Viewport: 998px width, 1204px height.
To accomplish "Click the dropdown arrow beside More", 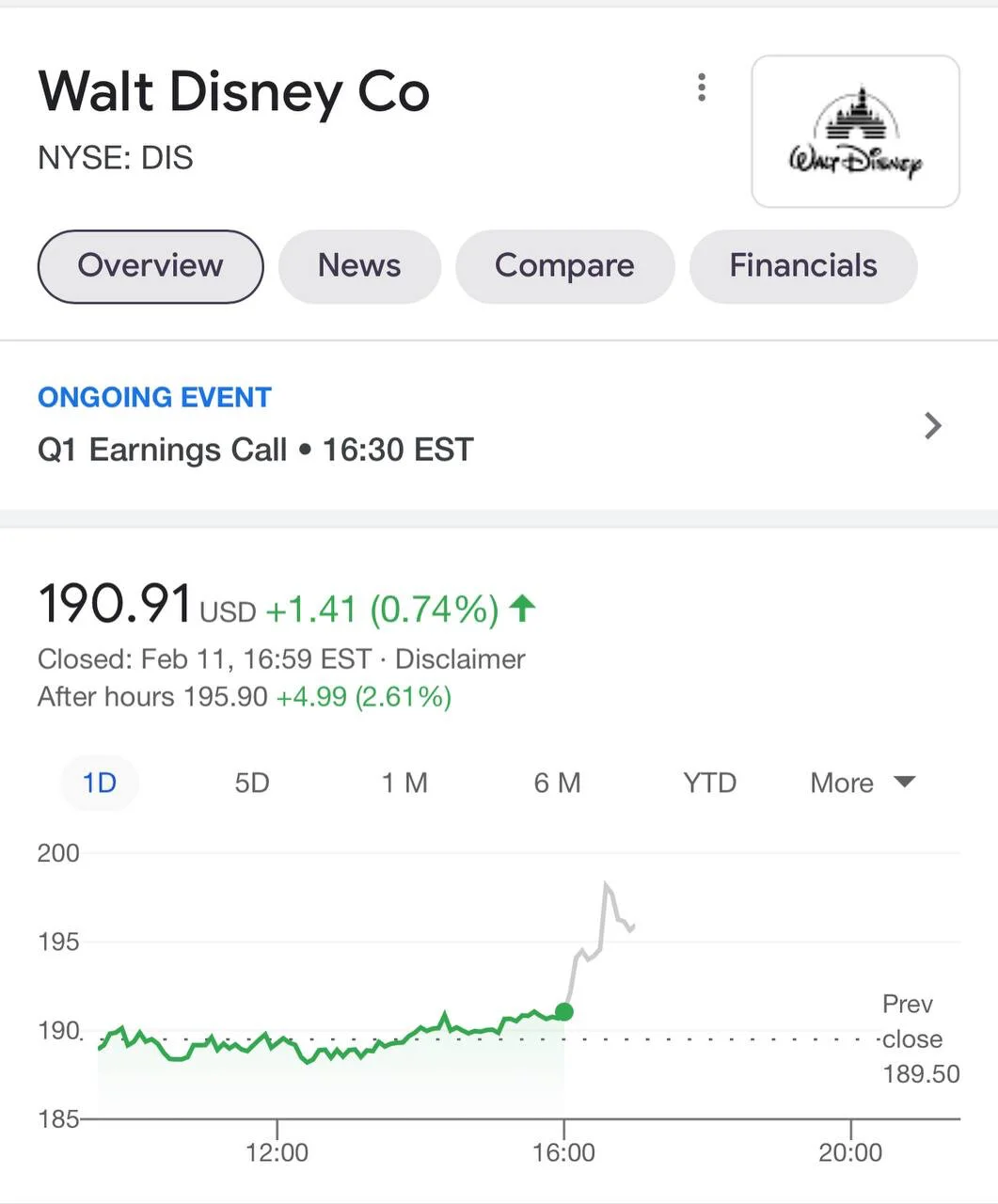I will tap(904, 782).
